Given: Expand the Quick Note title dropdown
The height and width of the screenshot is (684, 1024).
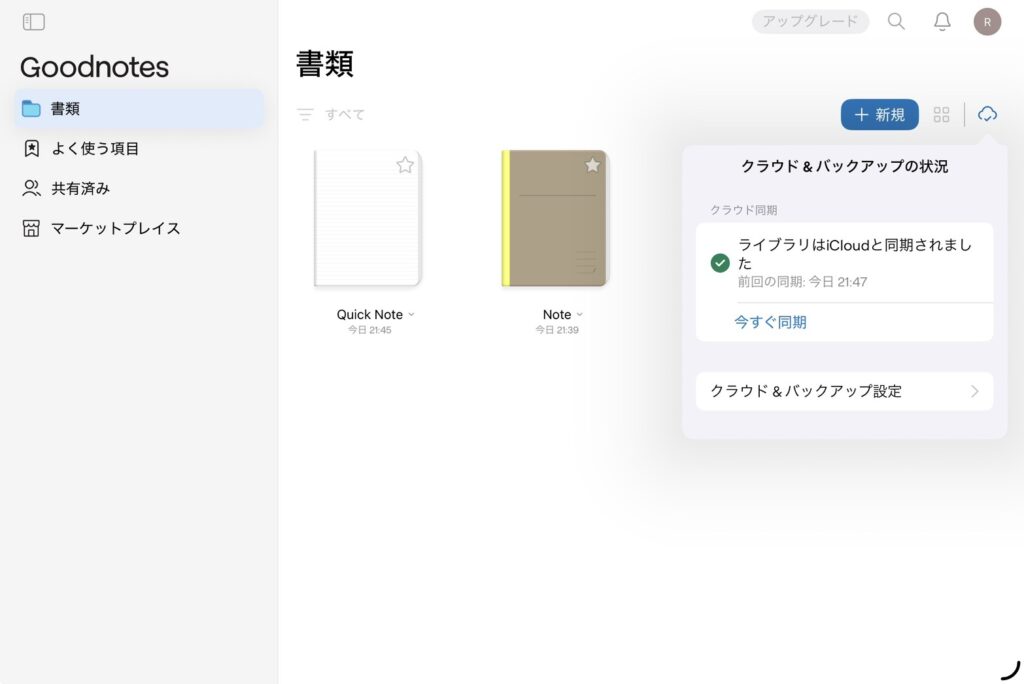Looking at the screenshot, I should click(411, 315).
